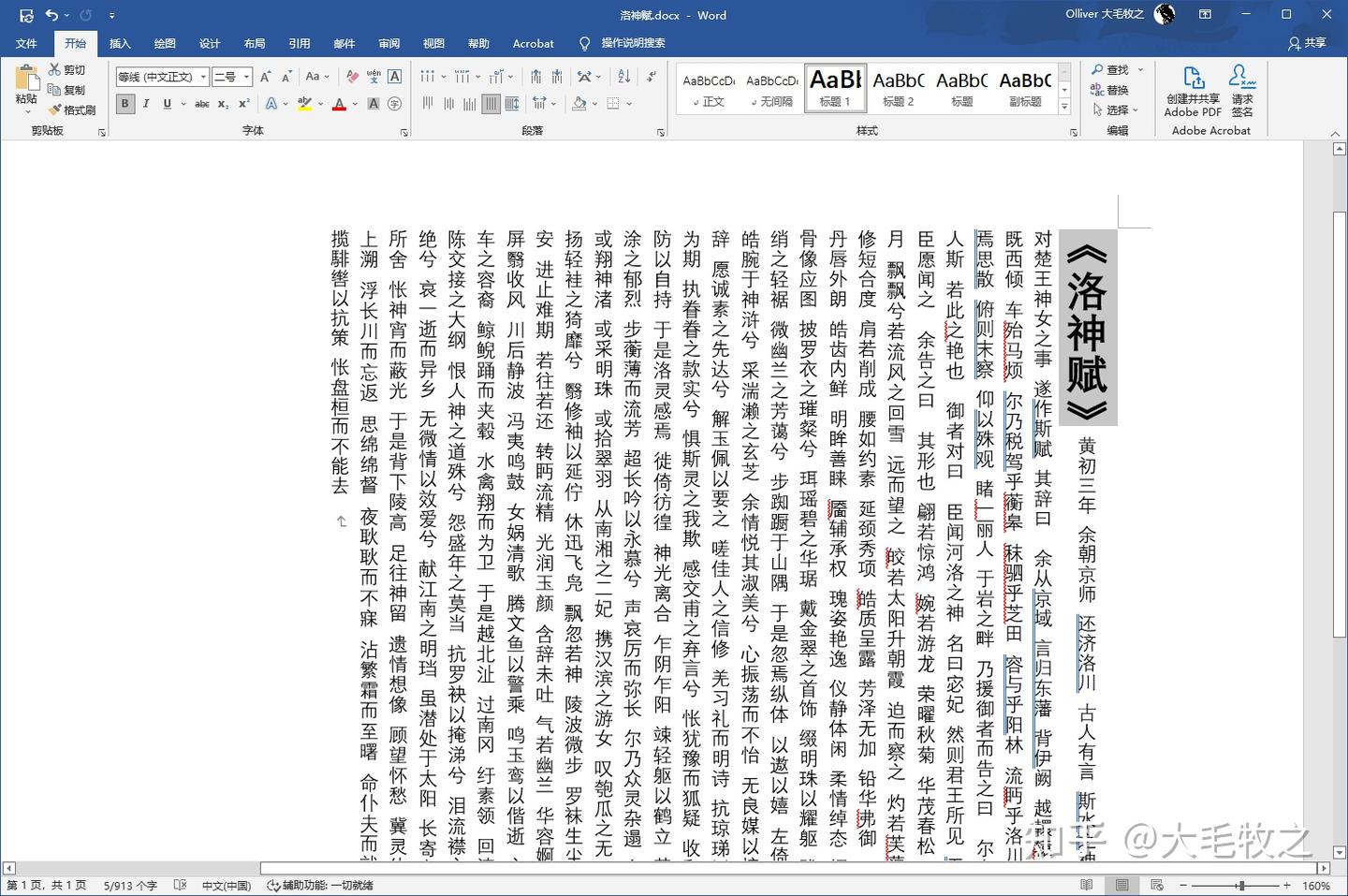Expand the styles gallery more button
Image resolution: width=1348 pixels, height=896 pixels.
1064,108
